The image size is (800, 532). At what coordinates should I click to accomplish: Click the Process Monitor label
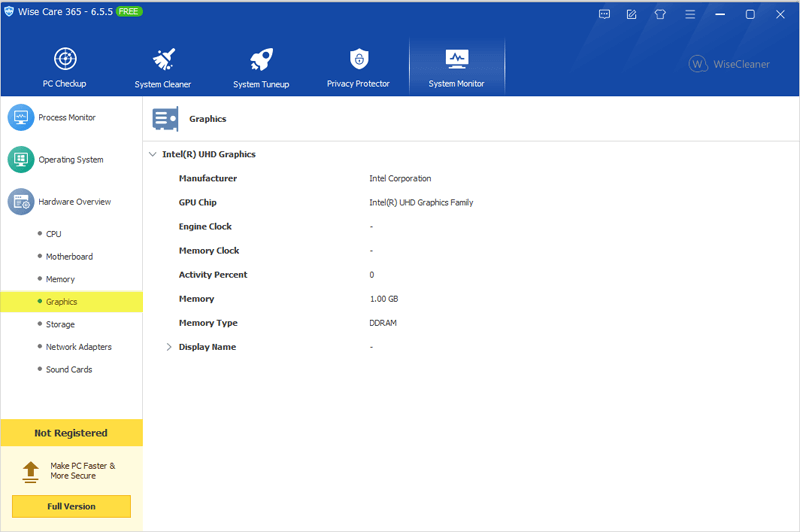pos(67,117)
